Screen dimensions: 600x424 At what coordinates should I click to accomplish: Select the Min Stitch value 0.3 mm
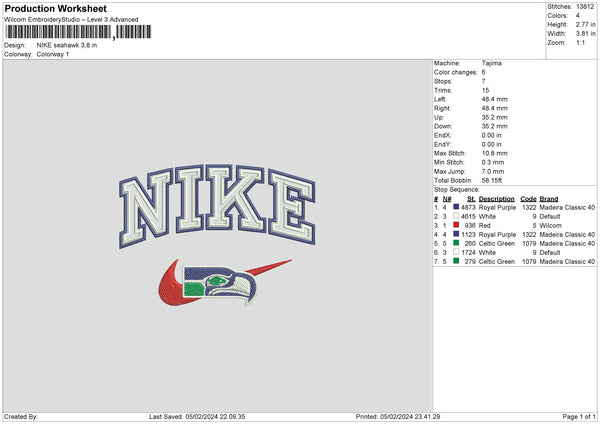pyautogui.click(x=493, y=162)
